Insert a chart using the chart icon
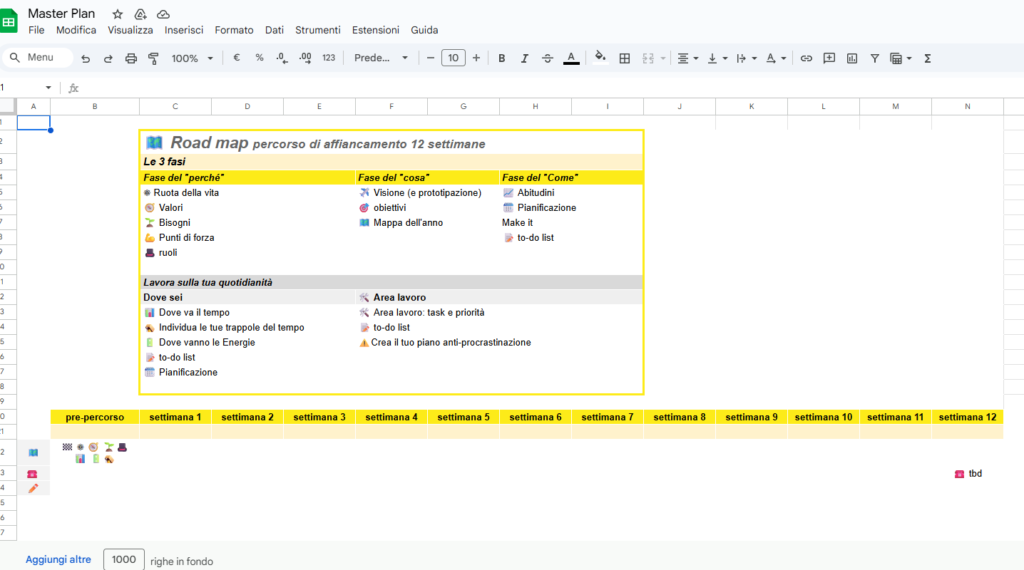Viewport: 1024px width, 570px height. click(x=852, y=58)
